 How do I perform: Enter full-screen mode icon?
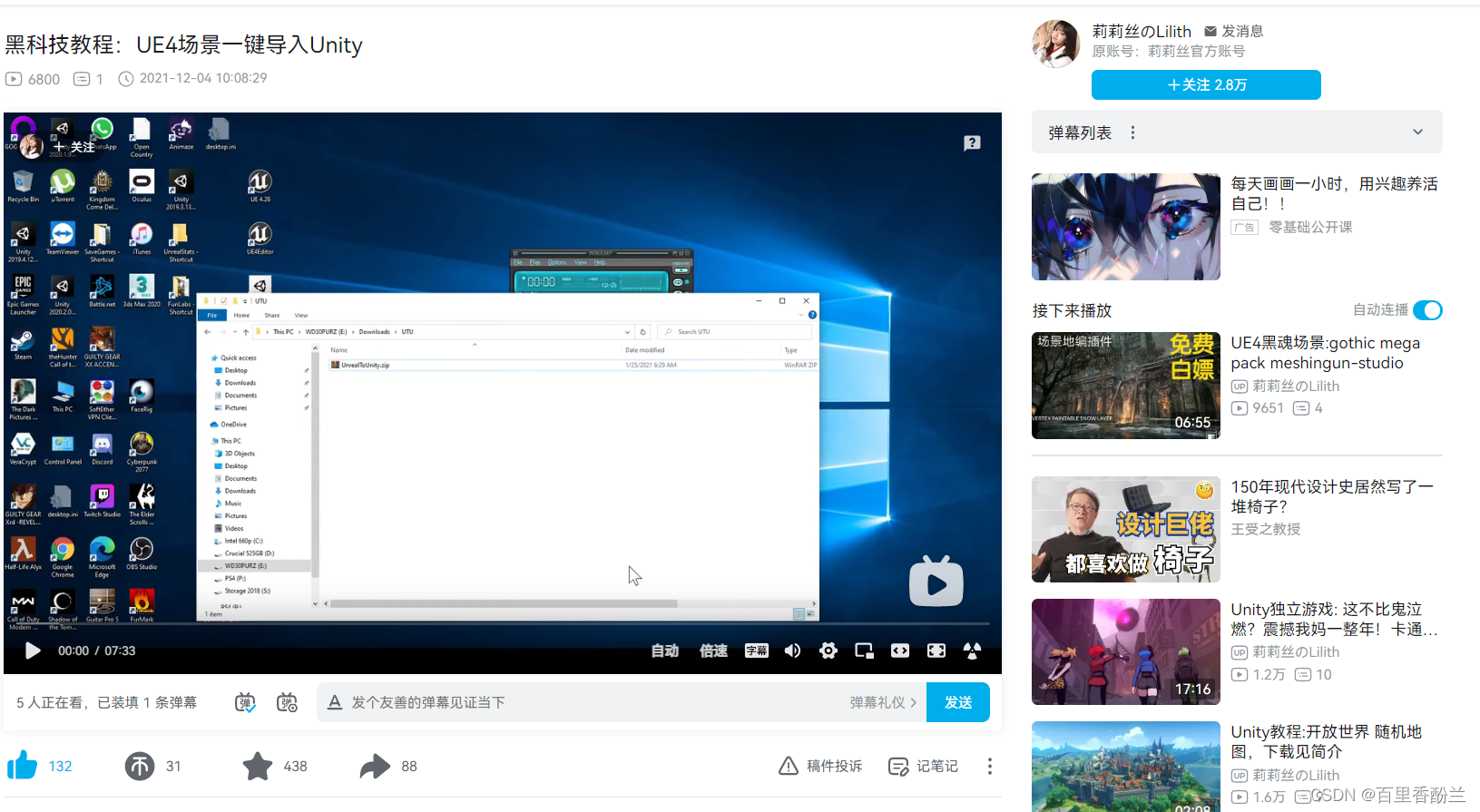(x=936, y=651)
